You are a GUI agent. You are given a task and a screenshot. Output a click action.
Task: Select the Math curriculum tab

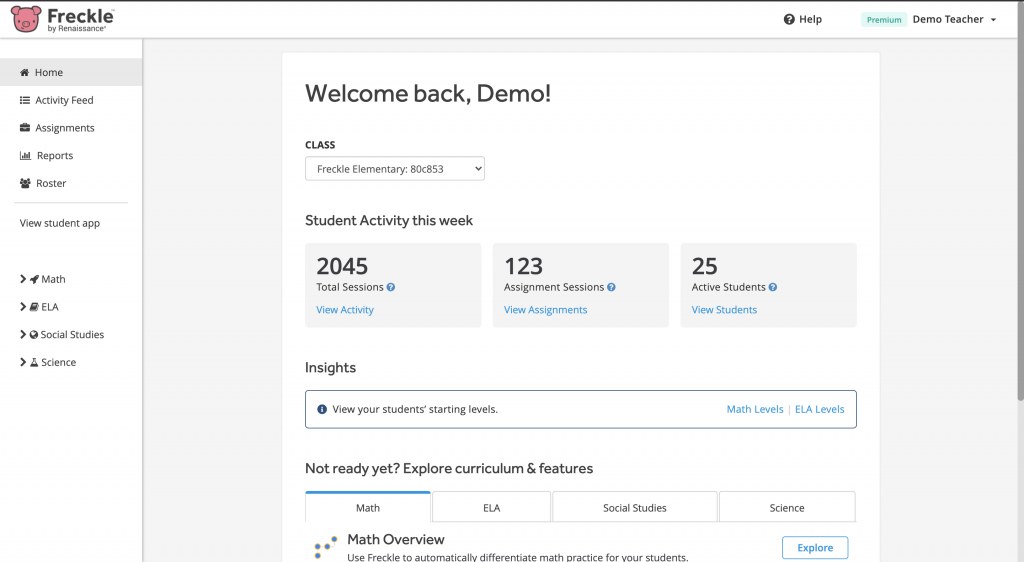pyautogui.click(x=368, y=507)
